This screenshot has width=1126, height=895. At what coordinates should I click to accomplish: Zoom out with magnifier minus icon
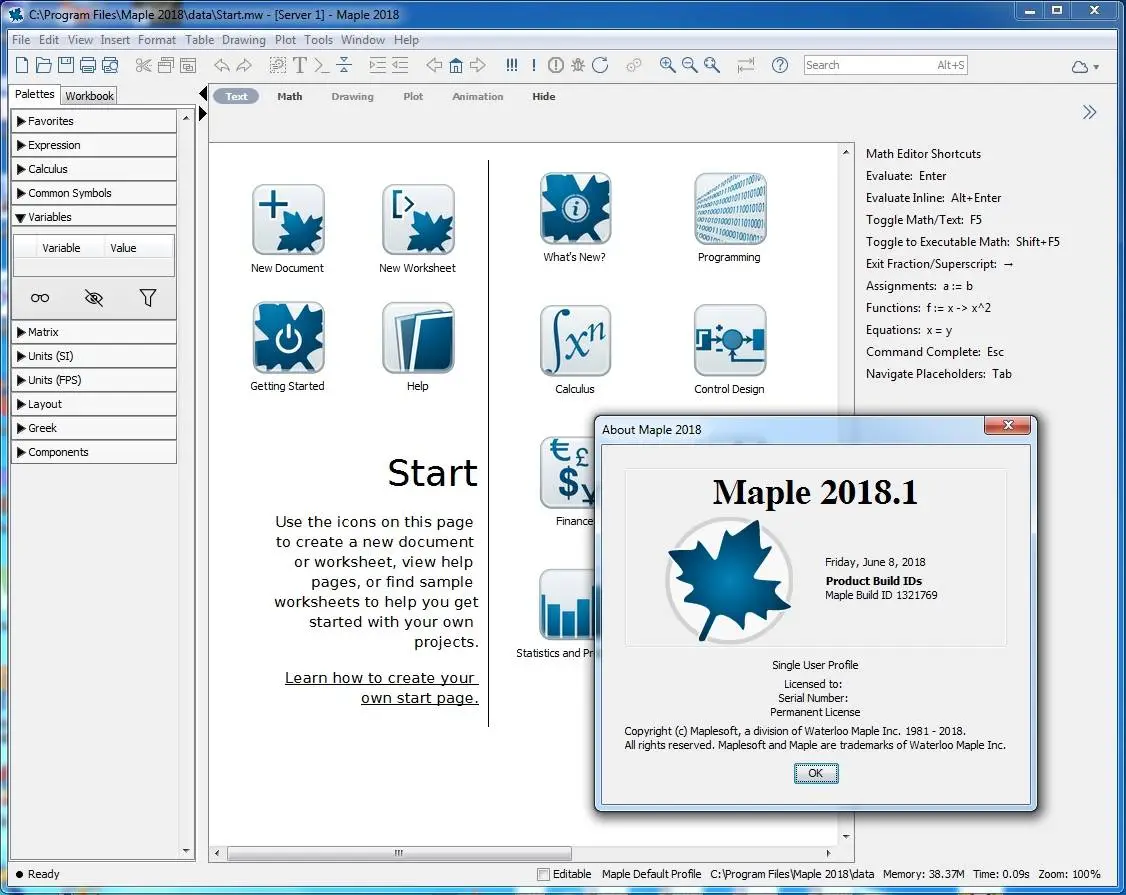pyautogui.click(x=690, y=65)
